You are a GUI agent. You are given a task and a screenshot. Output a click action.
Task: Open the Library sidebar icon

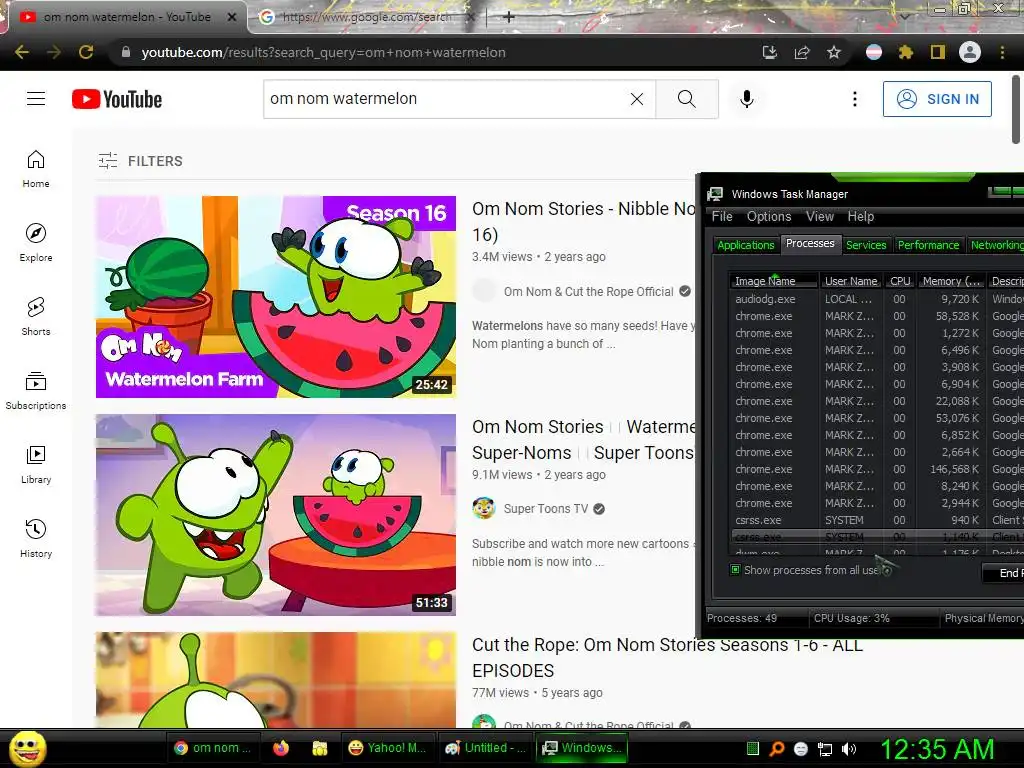point(36,464)
